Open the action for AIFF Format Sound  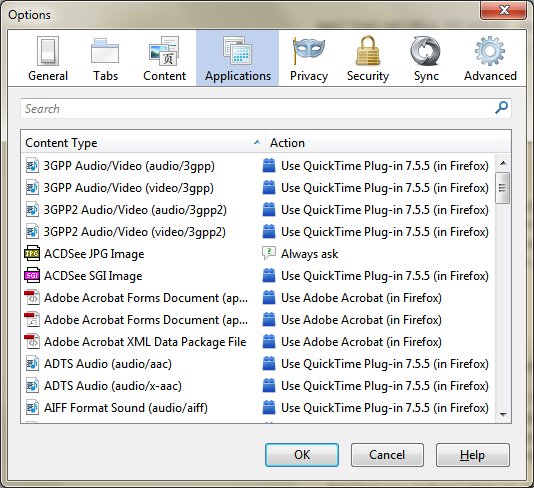tap(385, 408)
